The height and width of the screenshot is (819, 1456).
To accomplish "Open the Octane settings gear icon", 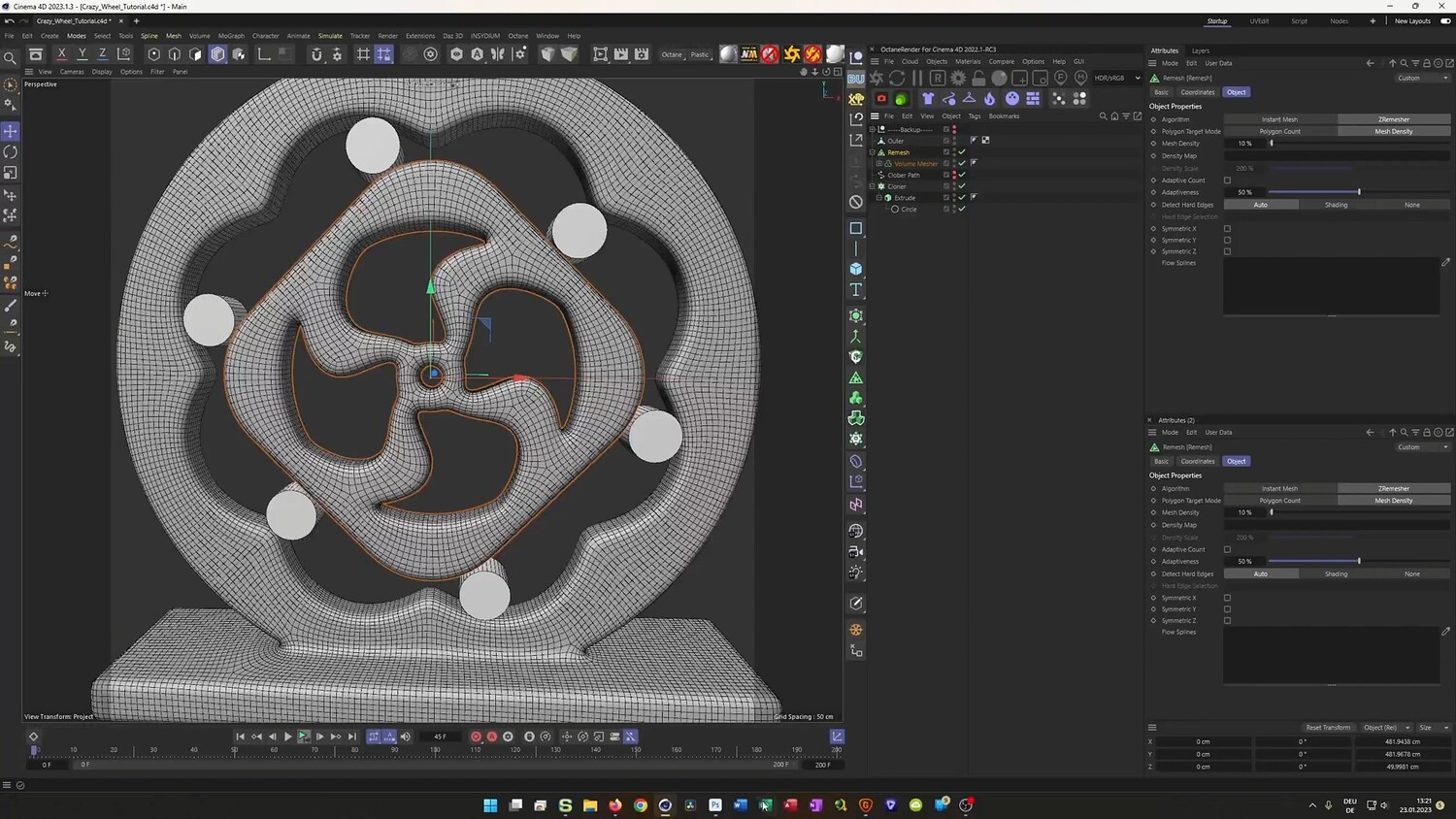I will coord(958,78).
